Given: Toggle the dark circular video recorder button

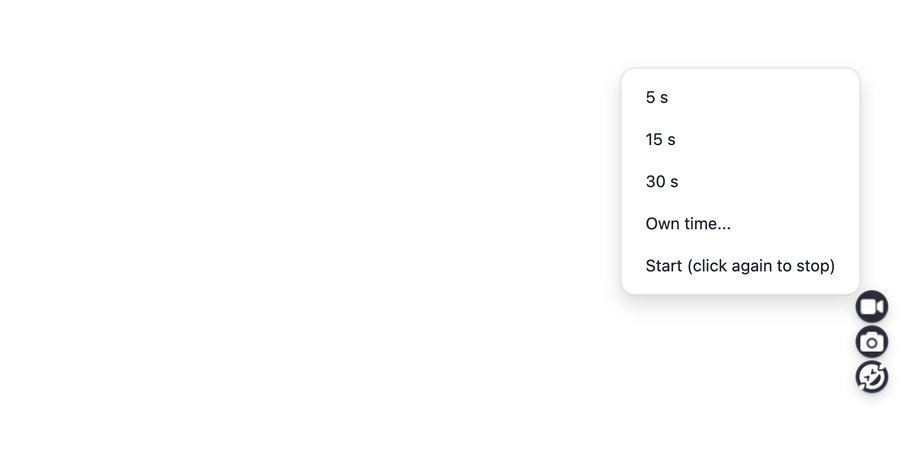Looking at the screenshot, I should (x=871, y=306).
